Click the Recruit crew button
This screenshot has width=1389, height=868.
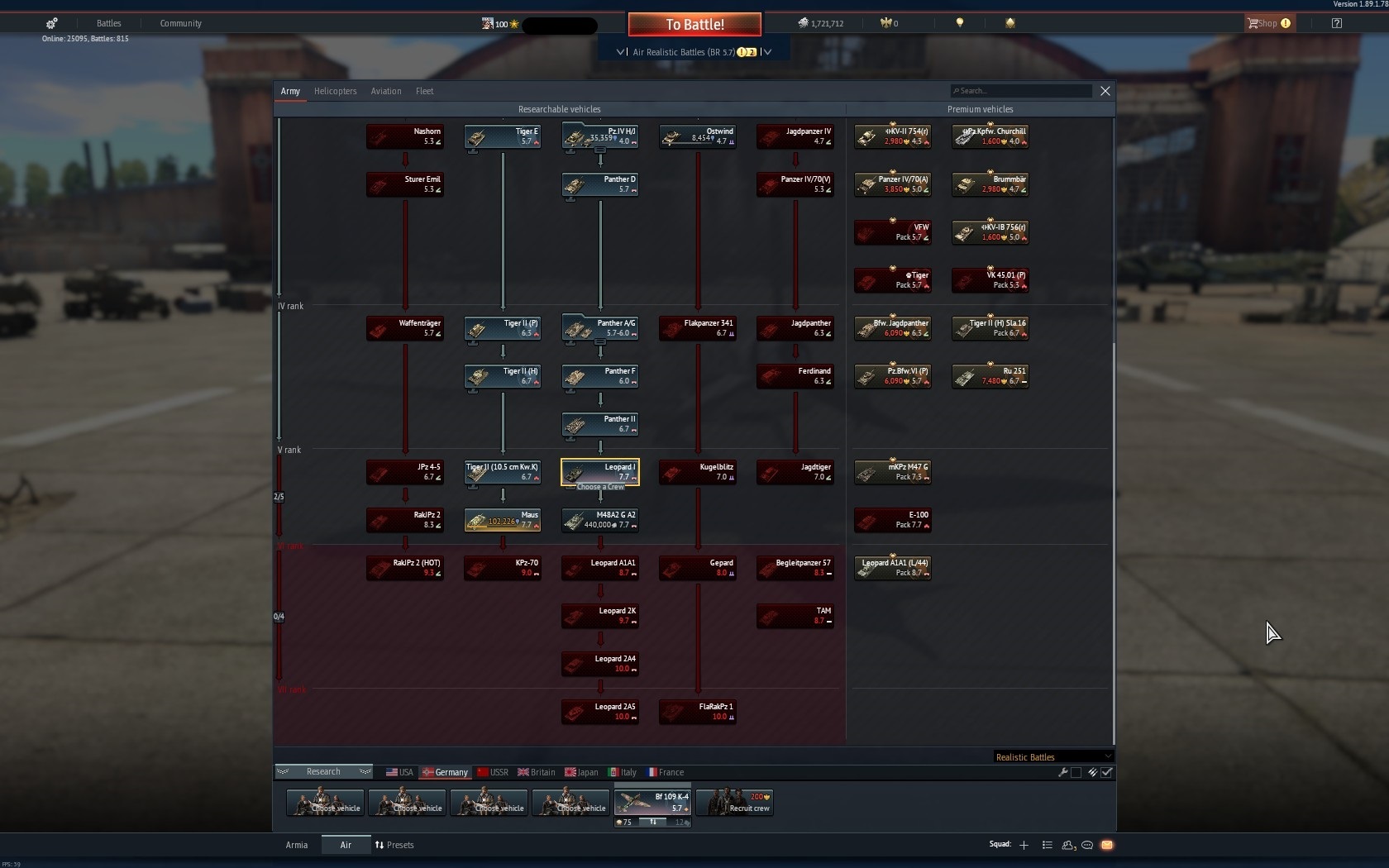(x=735, y=802)
